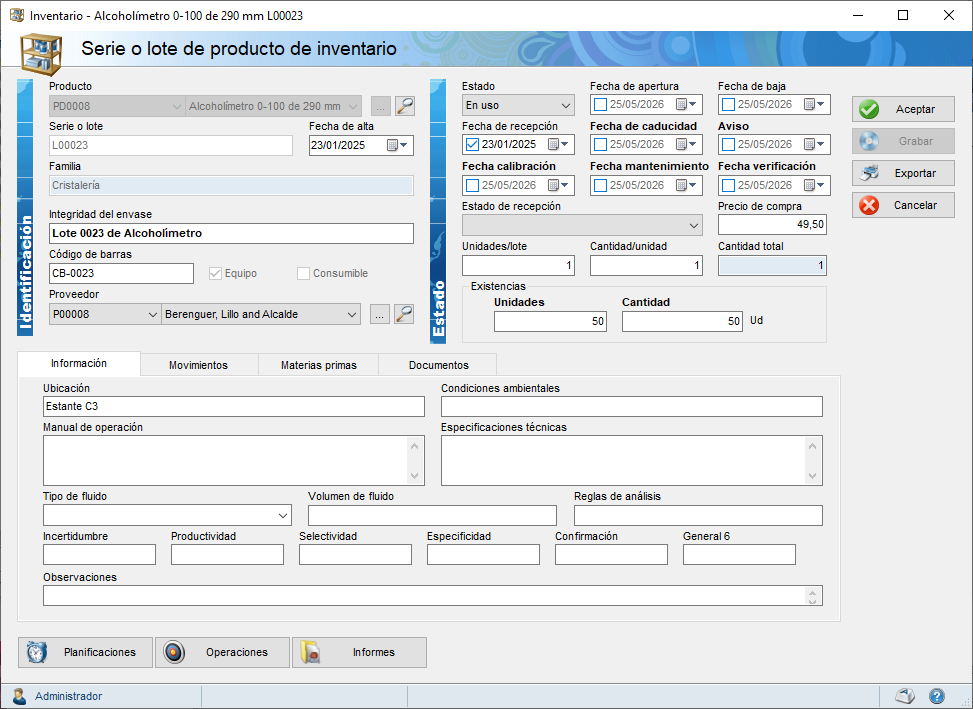Image resolution: width=973 pixels, height=709 pixels.
Task: Click the ellipsis button next to Proveedor
Action: point(380,314)
